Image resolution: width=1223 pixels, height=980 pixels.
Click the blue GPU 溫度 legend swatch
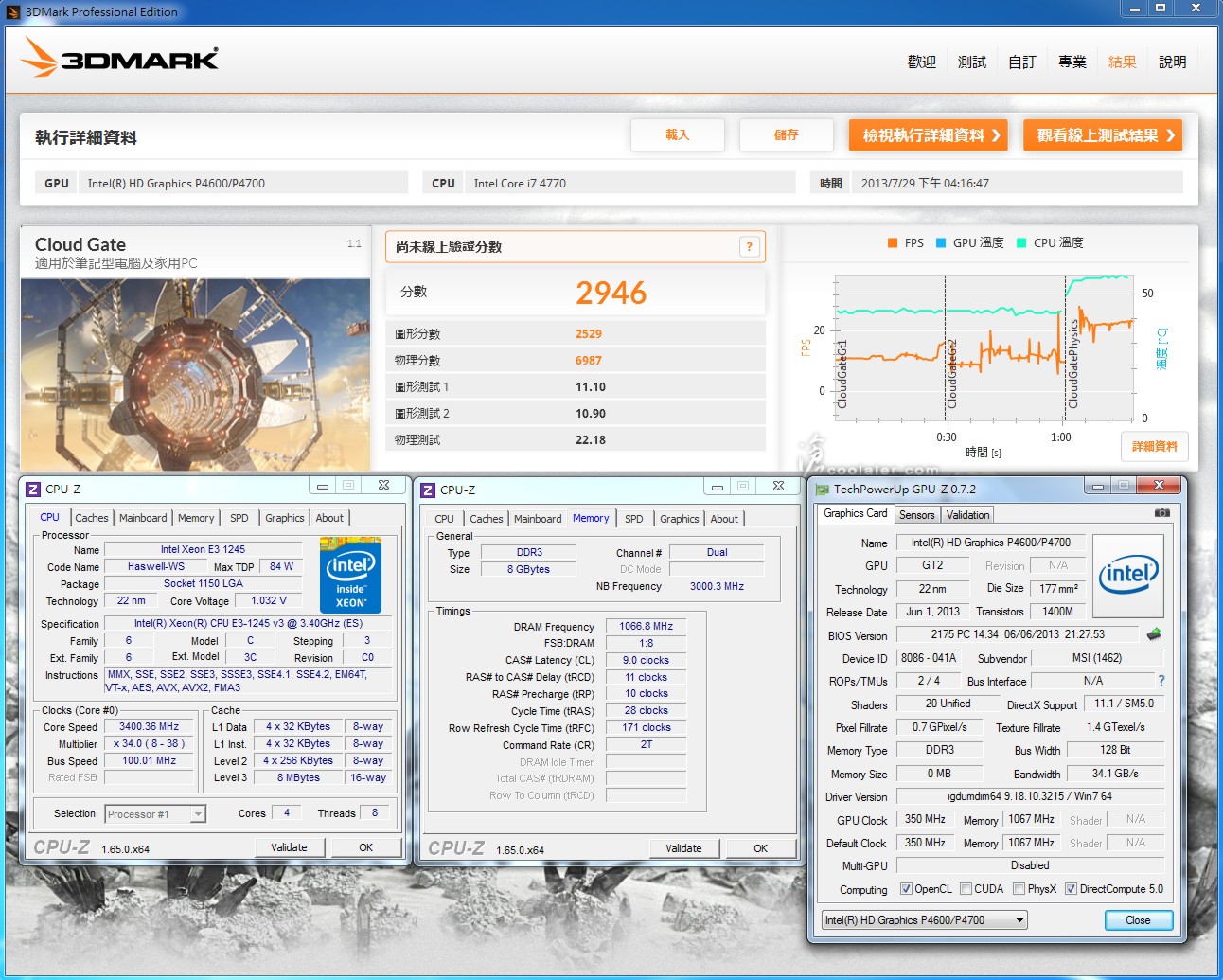coord(941,243)
